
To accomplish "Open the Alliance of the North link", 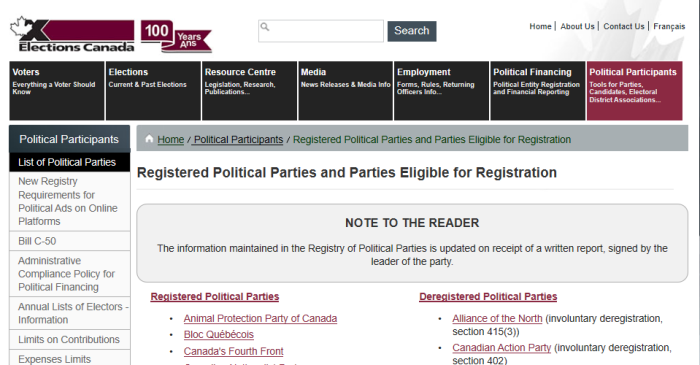I will pos(497,319).
